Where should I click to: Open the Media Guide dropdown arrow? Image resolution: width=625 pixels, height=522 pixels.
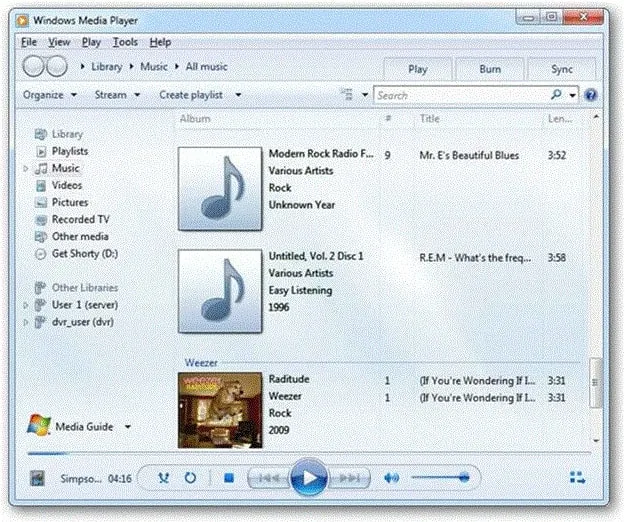click(128, 427)
